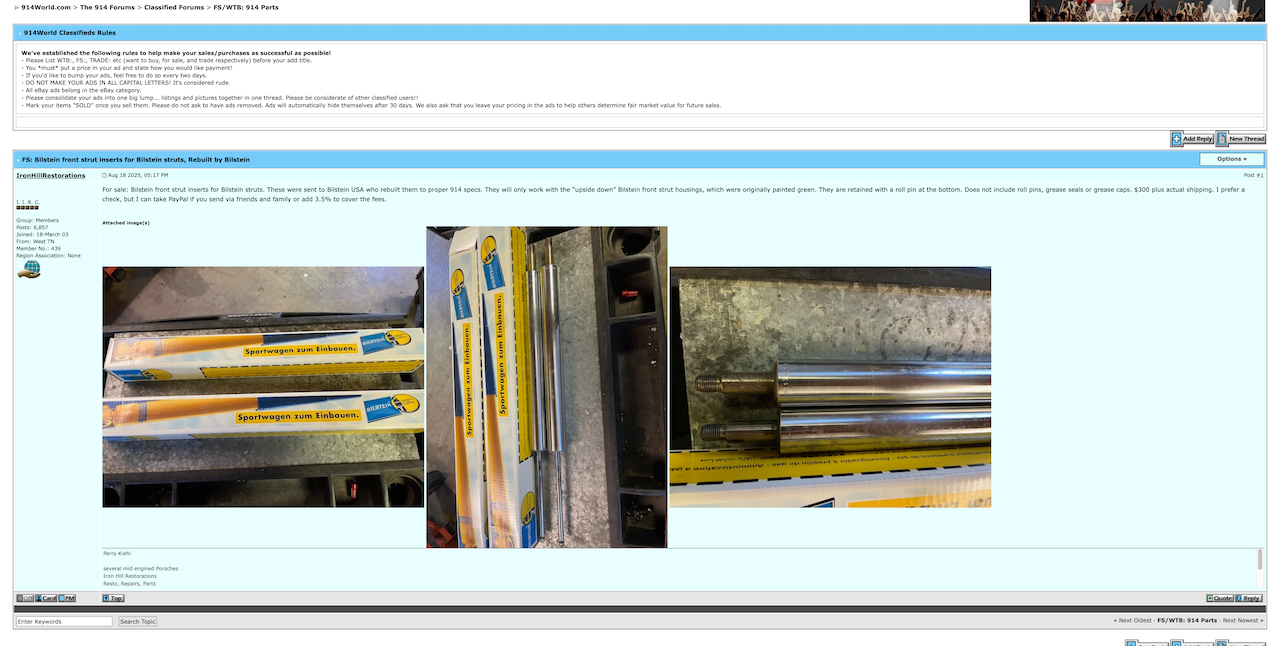Quote this post
This screenshot has height=646, width=1280.
tap(1219, 598)
